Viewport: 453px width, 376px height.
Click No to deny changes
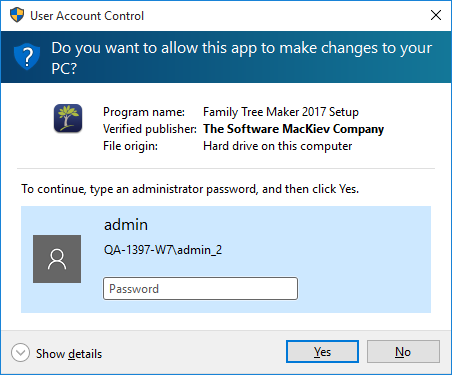point(403,352)
